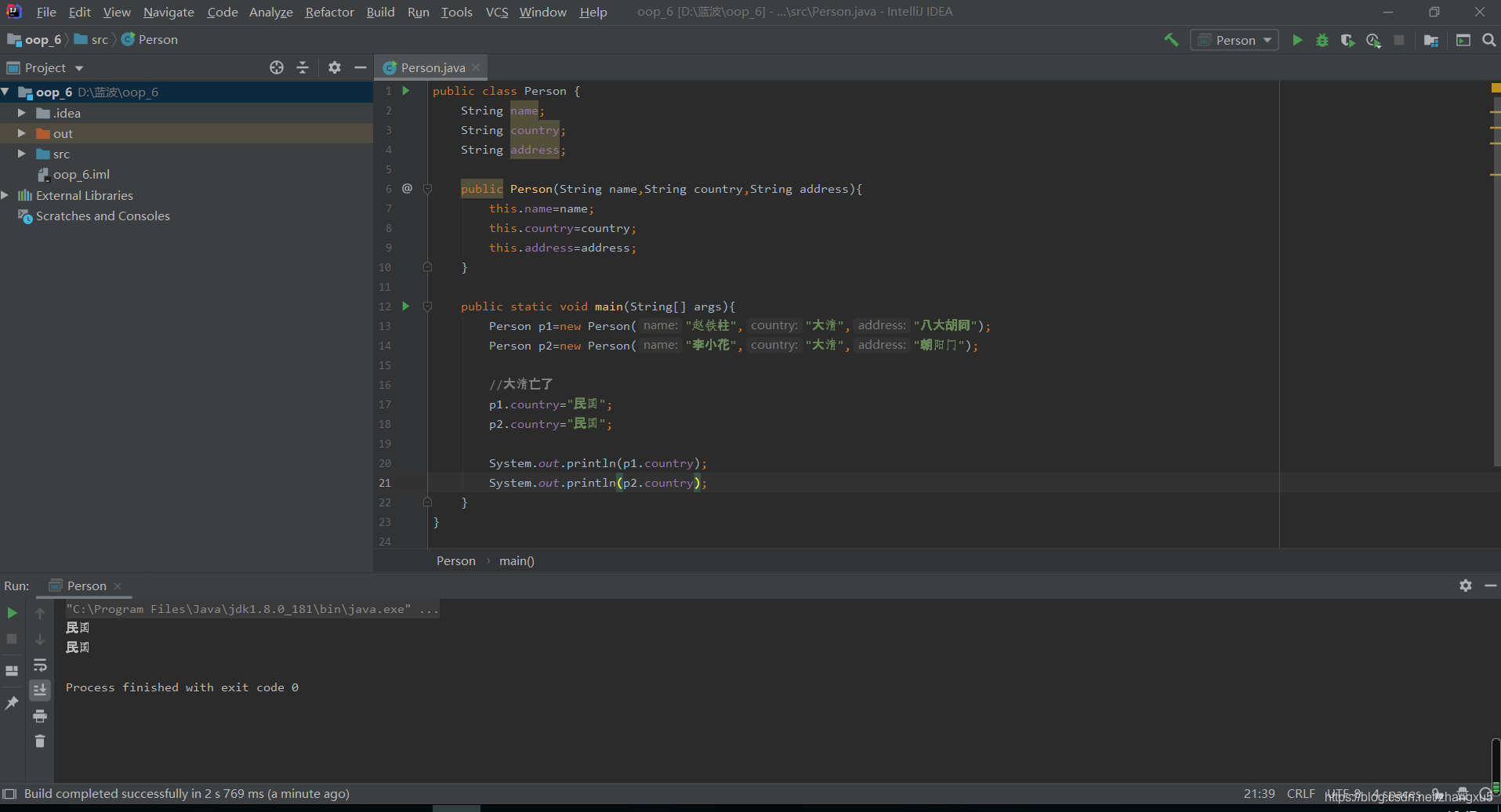
Task: Click the locate/scroll from source target icon
Action: coord(277,67)
